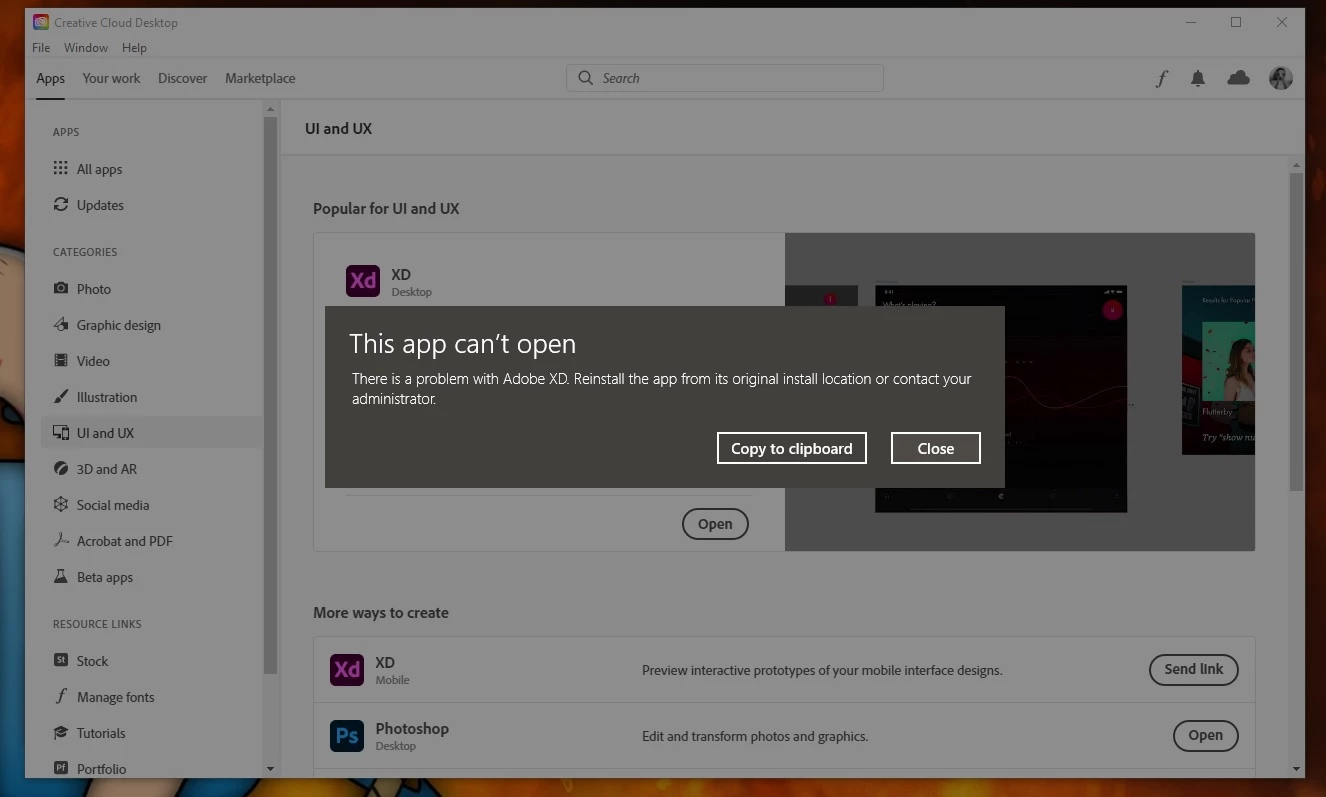Close the This app can't open dialog

[936, 448]
